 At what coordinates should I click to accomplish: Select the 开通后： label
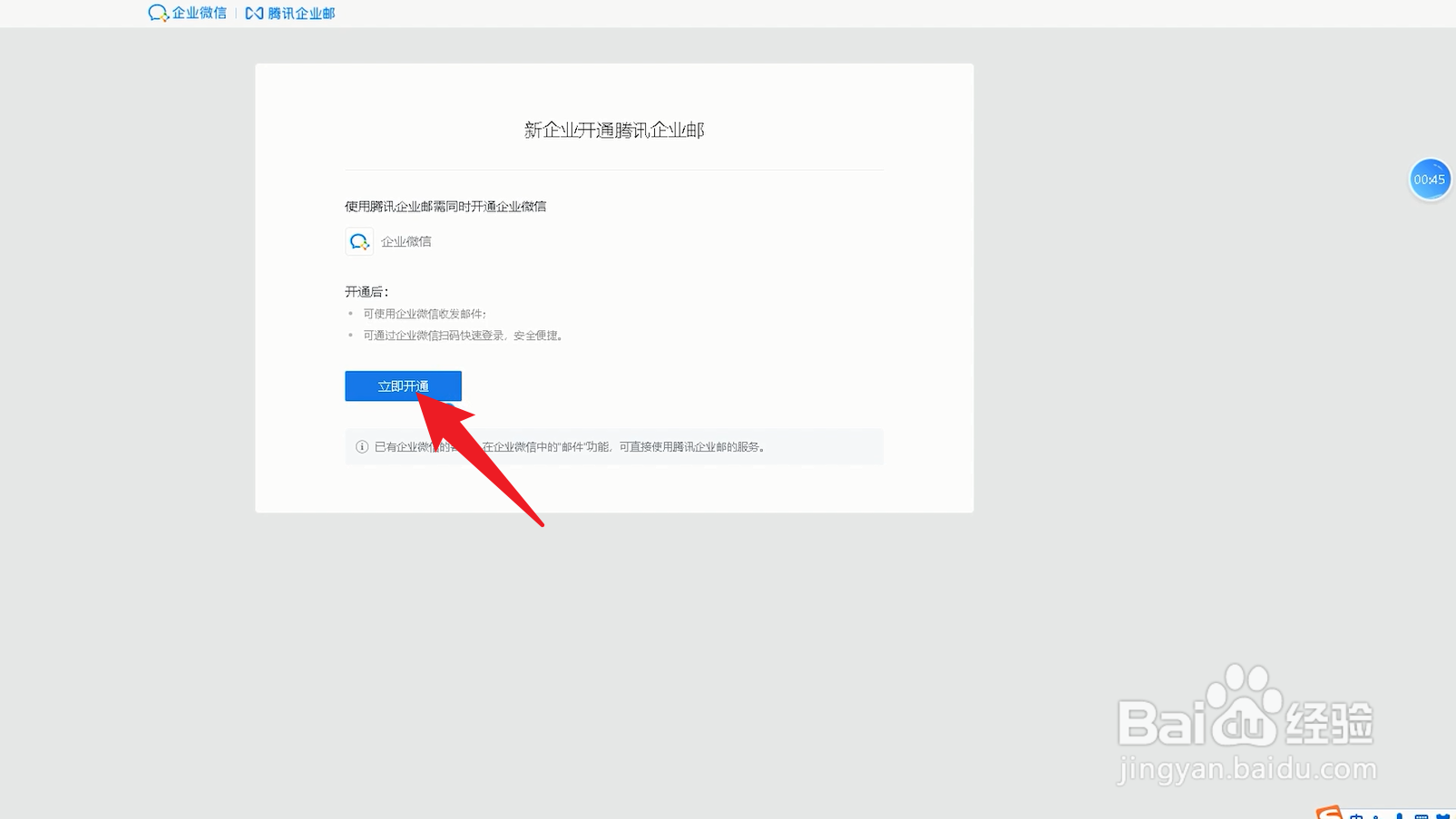point(366,291)
